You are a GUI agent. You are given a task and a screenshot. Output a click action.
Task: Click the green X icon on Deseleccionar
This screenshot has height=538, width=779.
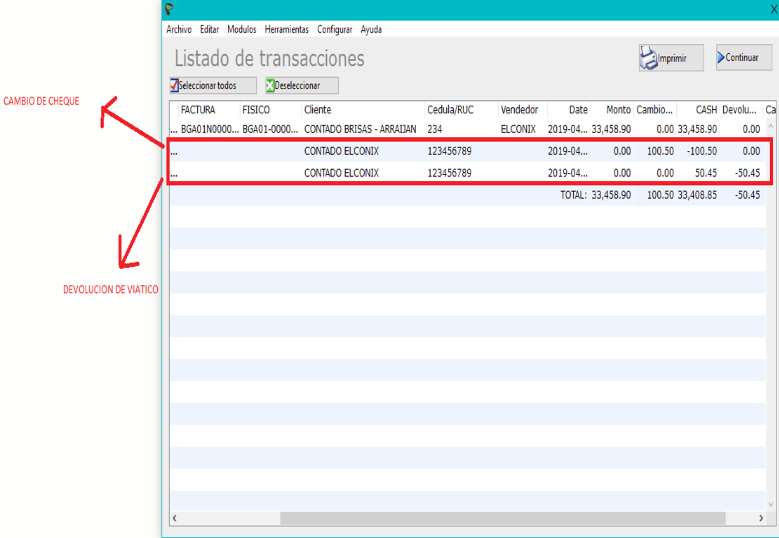pyautogui.click(x=270, y=86)
